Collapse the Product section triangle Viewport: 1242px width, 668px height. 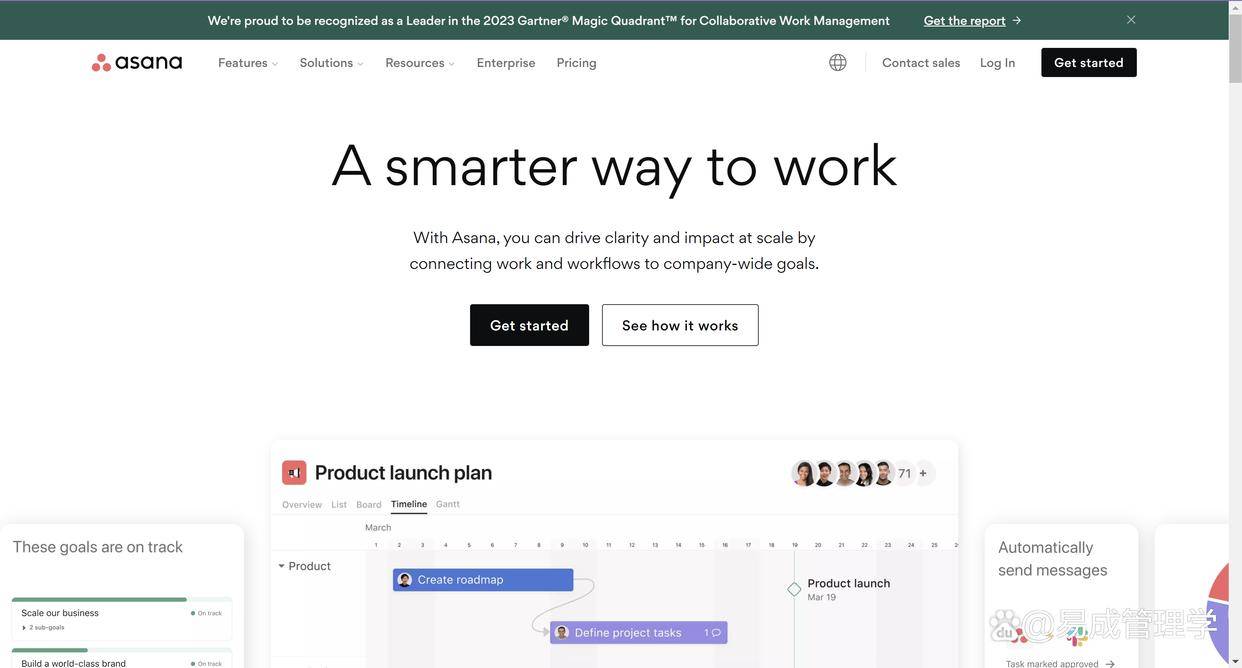(x=281, y=566)
